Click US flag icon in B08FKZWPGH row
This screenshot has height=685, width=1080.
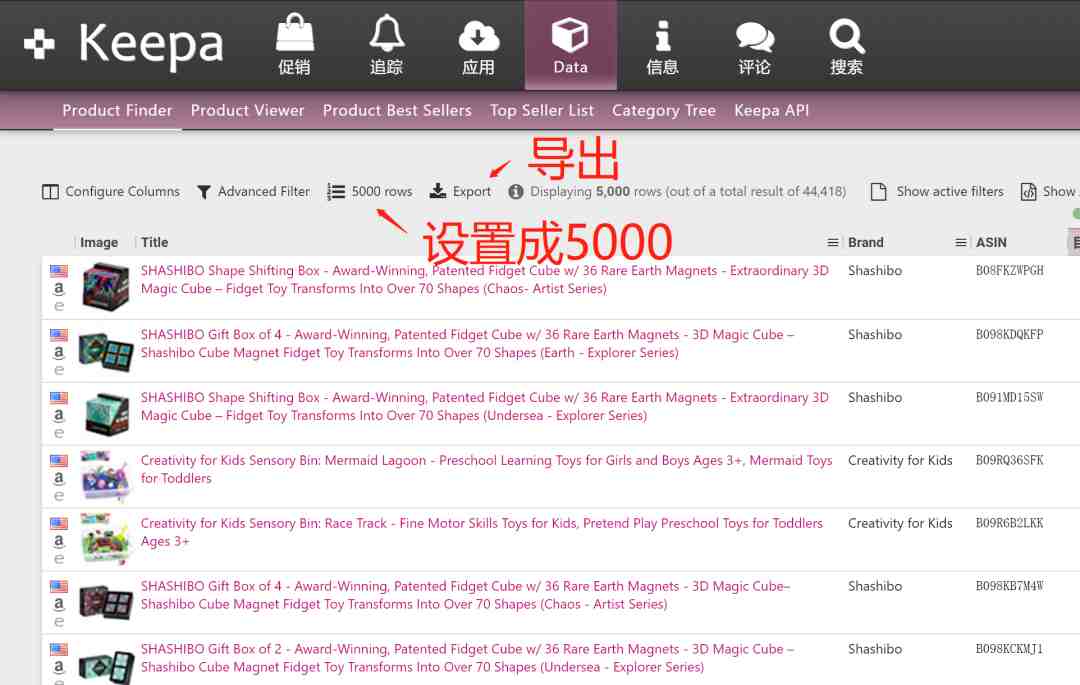pyautogui.click(x=59, y=271)
